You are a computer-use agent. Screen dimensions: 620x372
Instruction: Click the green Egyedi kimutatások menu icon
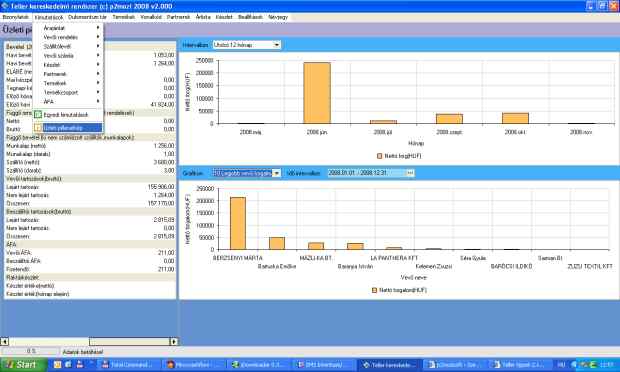tap(38, 115)
